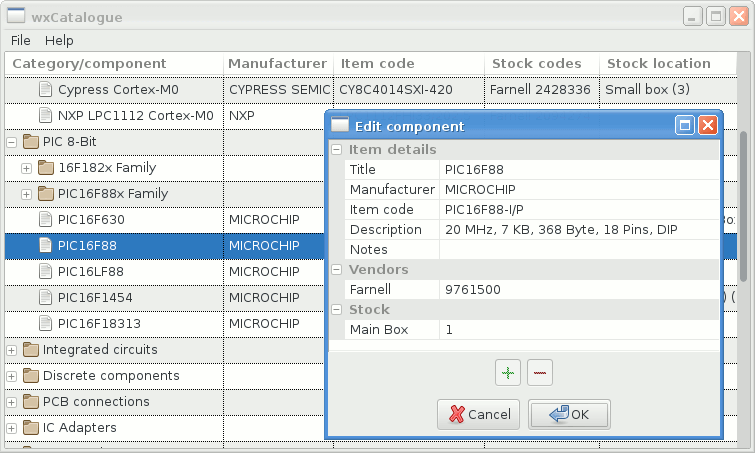Click the Integrated circuits folder icon
This screenshot has width=755, height=453.
pos(31,349)
